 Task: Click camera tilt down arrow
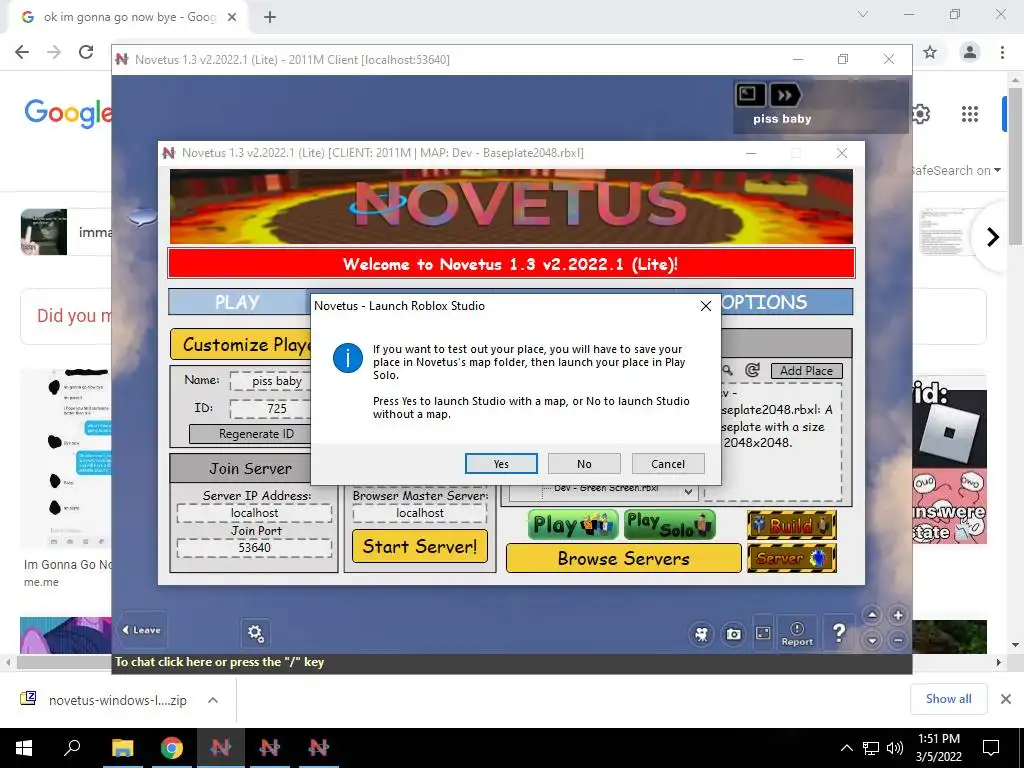tap(872, 641)
